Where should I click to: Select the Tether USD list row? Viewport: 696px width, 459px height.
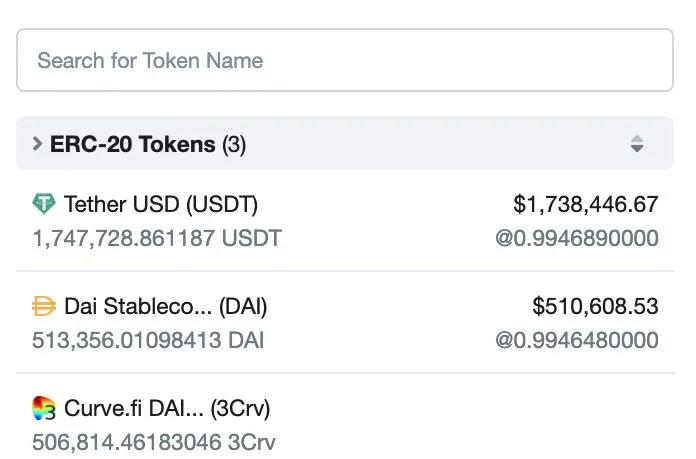345,221
